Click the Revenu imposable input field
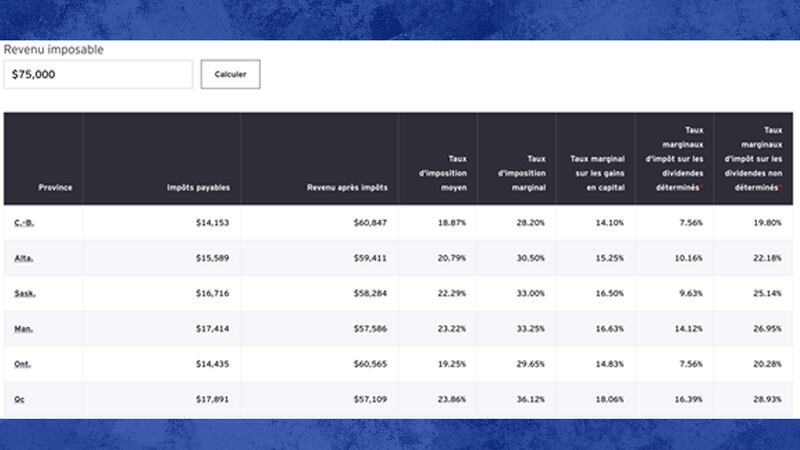Screen dimensions: 800x450 (x=97, y=74)
